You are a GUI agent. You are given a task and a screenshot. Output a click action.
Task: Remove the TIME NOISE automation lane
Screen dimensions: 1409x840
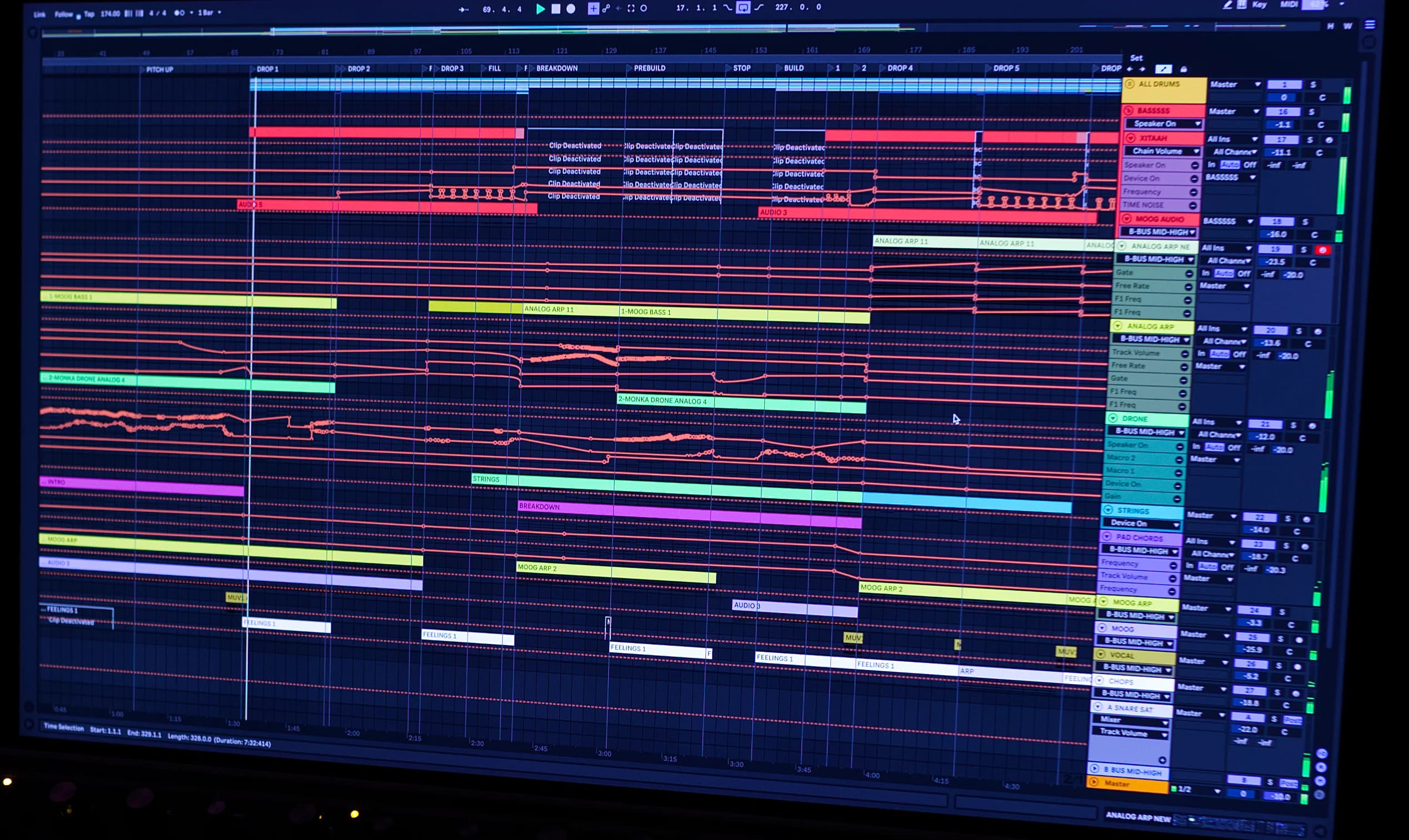click(x=1193, y=205)
